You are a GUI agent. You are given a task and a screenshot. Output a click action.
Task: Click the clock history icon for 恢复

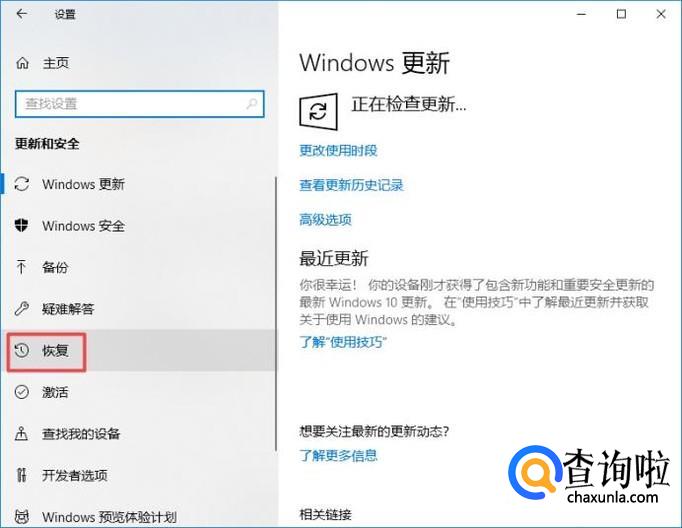point(22,350)
